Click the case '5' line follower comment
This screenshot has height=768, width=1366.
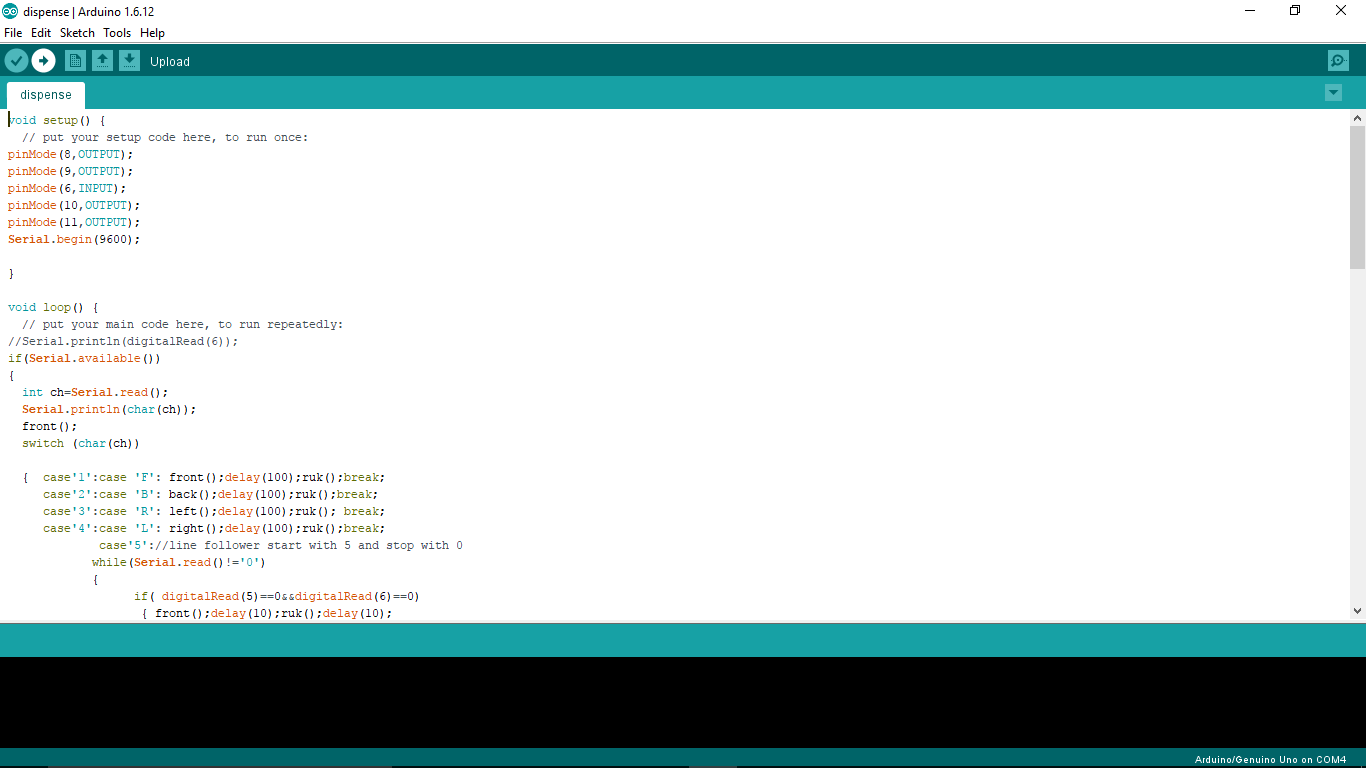[x=281, y=545]
